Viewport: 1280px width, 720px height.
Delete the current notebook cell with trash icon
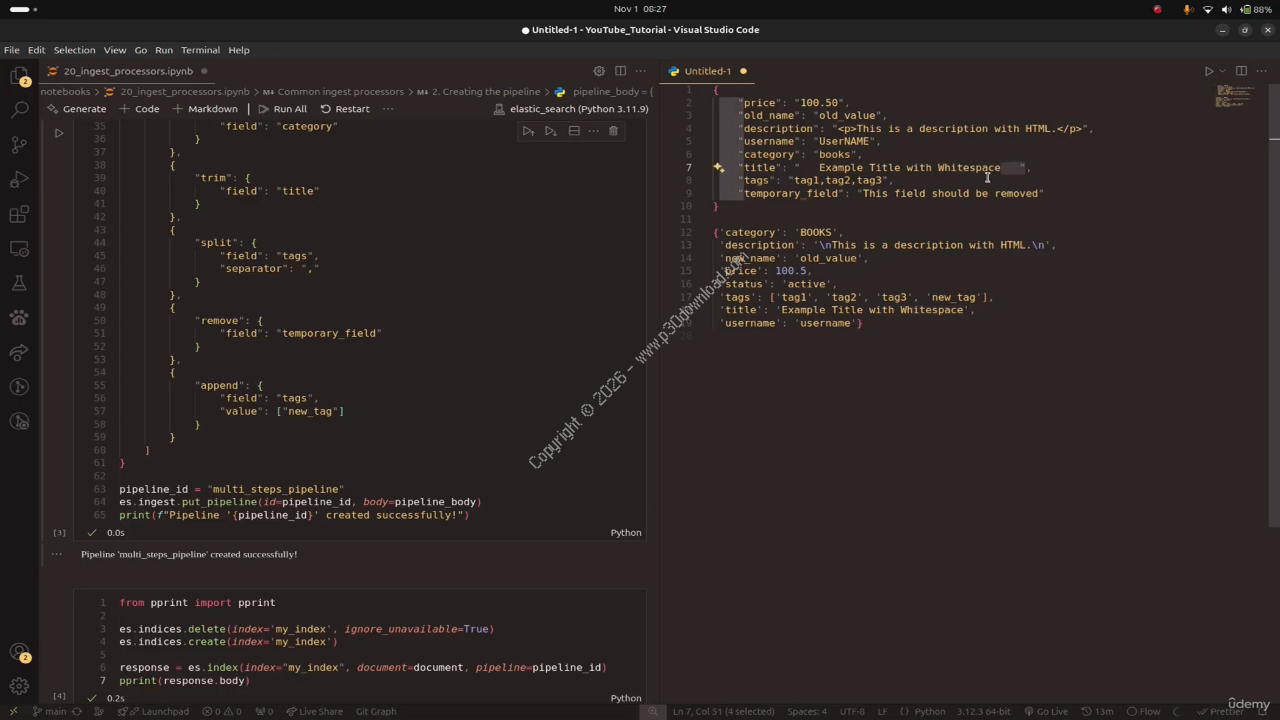[x=613, y=131]
